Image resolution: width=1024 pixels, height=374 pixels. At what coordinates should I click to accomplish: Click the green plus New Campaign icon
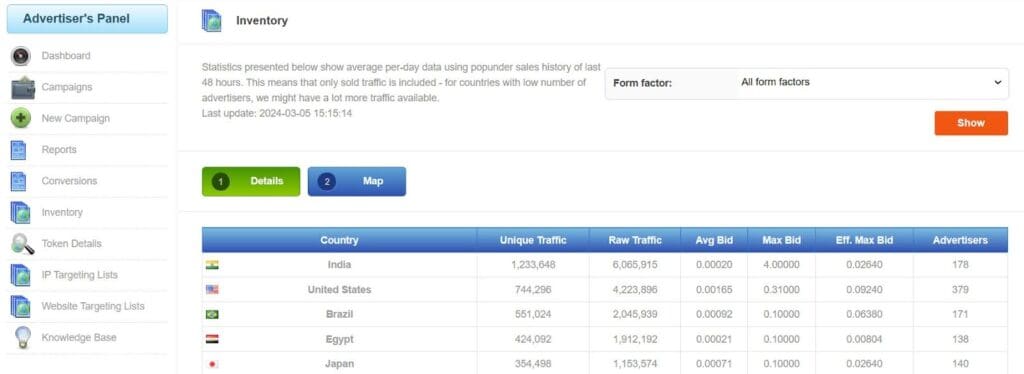(x=21, y=119)
